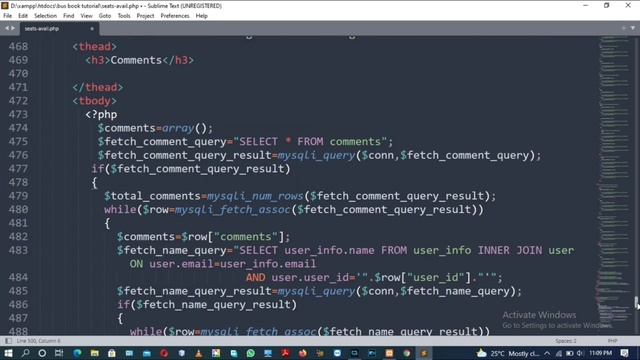Screen dimensions: 640x360
Task: Open File Explorer from taskbar
Action: (x=94, y=353)
